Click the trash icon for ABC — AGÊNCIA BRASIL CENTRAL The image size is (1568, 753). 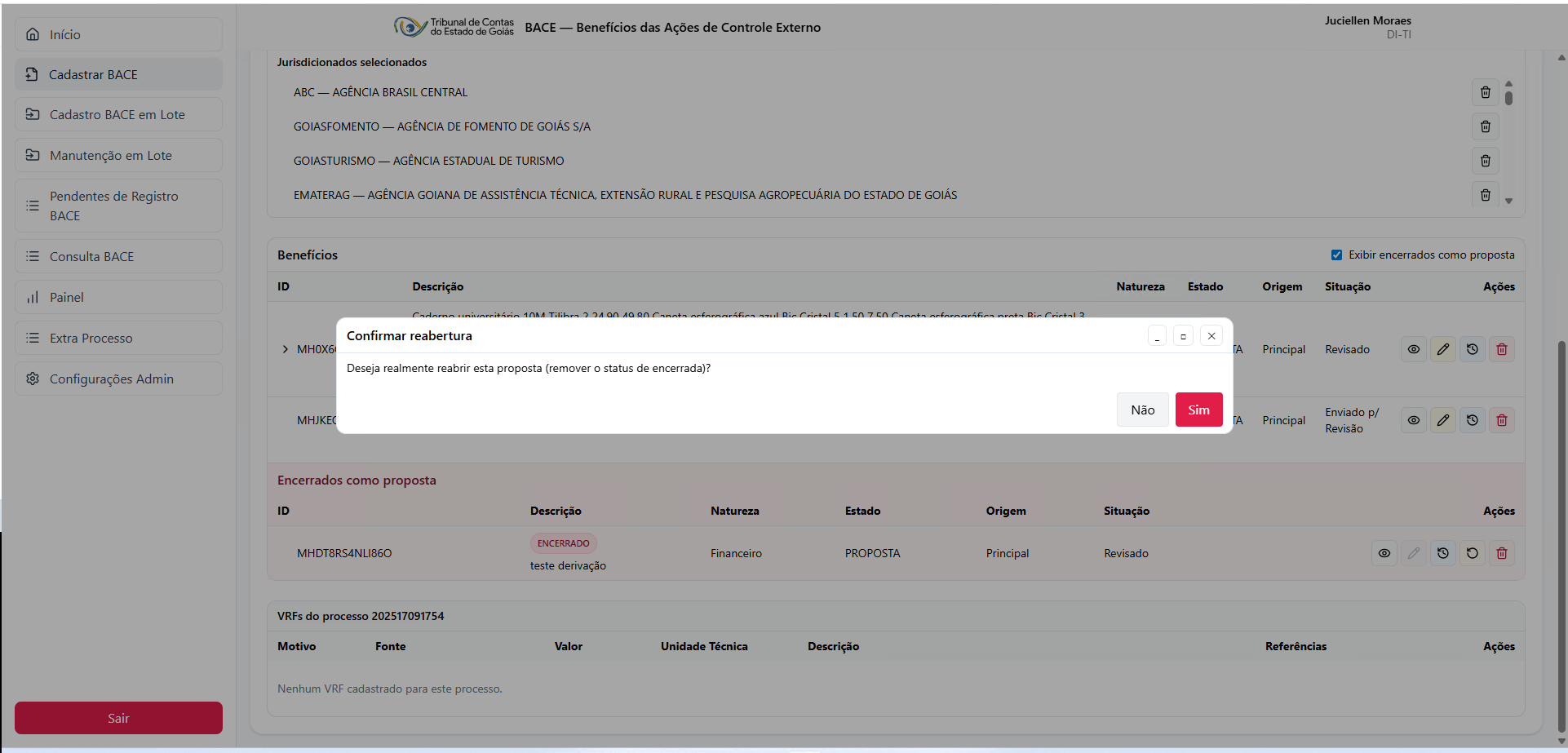pyautogui.click(x=1485, y=92)
